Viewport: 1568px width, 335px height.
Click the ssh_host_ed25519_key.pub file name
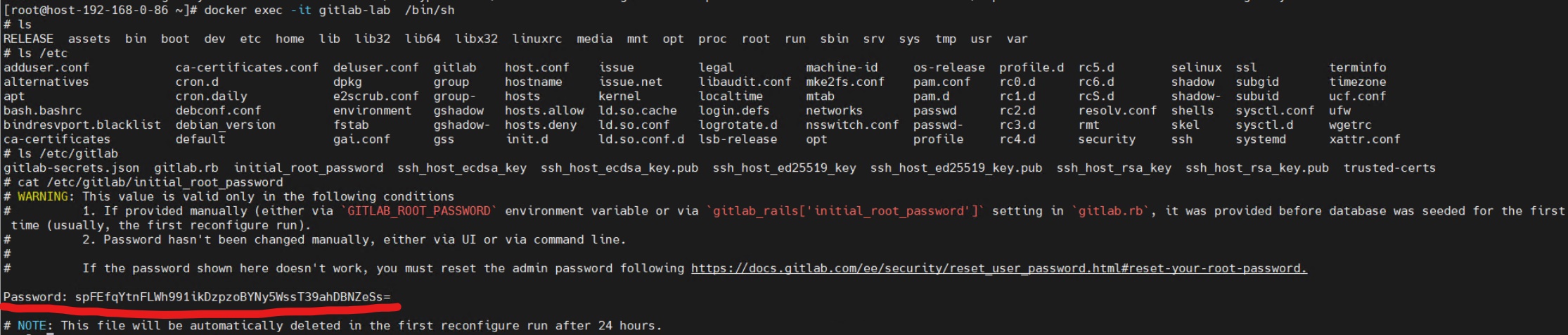pyautogui.click(x=956, y=167)
